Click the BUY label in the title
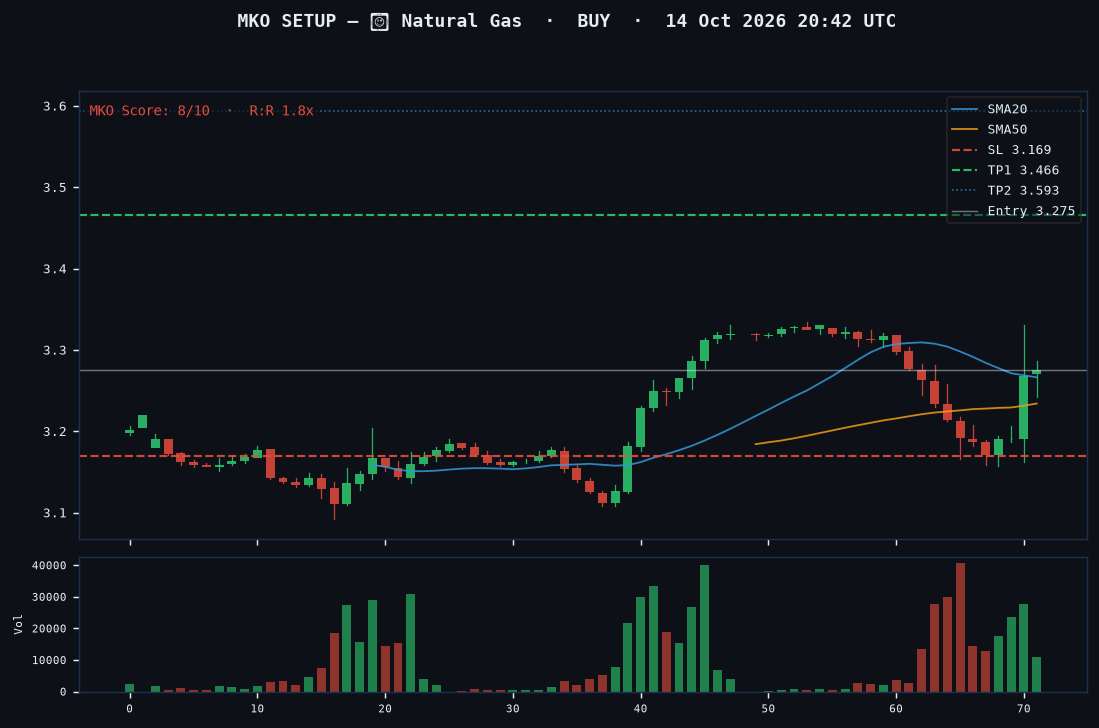This screenshot has width=1099, height=728. tap(594, 21)
